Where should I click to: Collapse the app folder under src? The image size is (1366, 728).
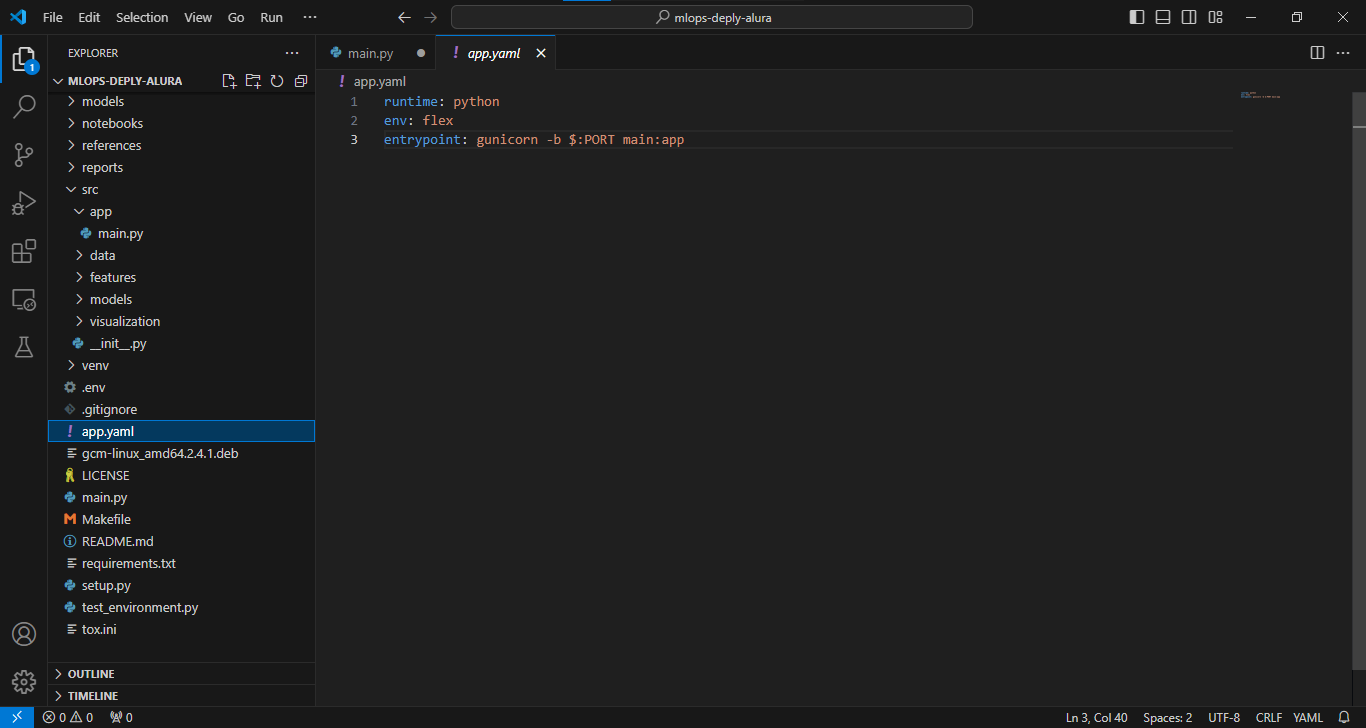[x=181, y=211]
